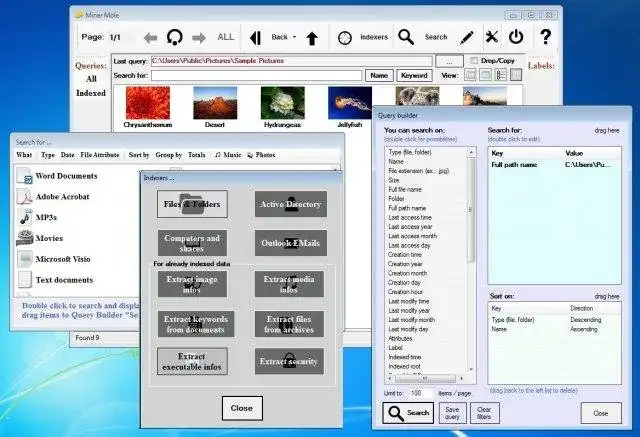This screenshot has height=437, width=640.
Task: Open the File Attribute tab
Action: [100, 155]
